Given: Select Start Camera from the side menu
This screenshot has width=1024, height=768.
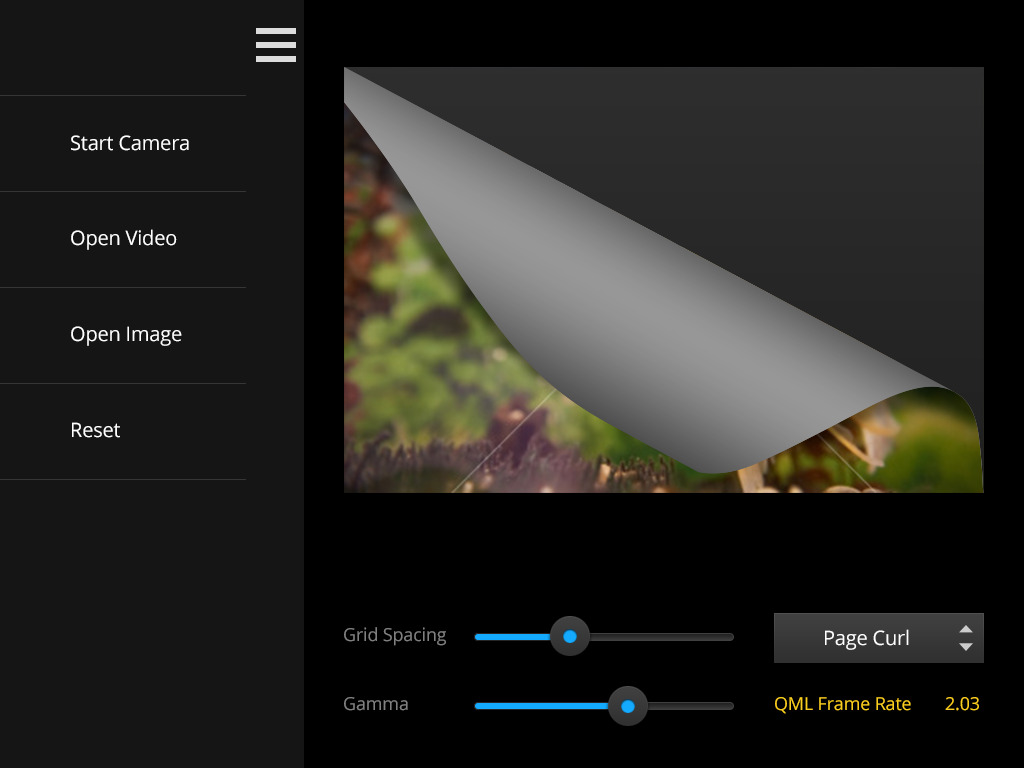Looking at the screenshot, I should pos(129,143).
